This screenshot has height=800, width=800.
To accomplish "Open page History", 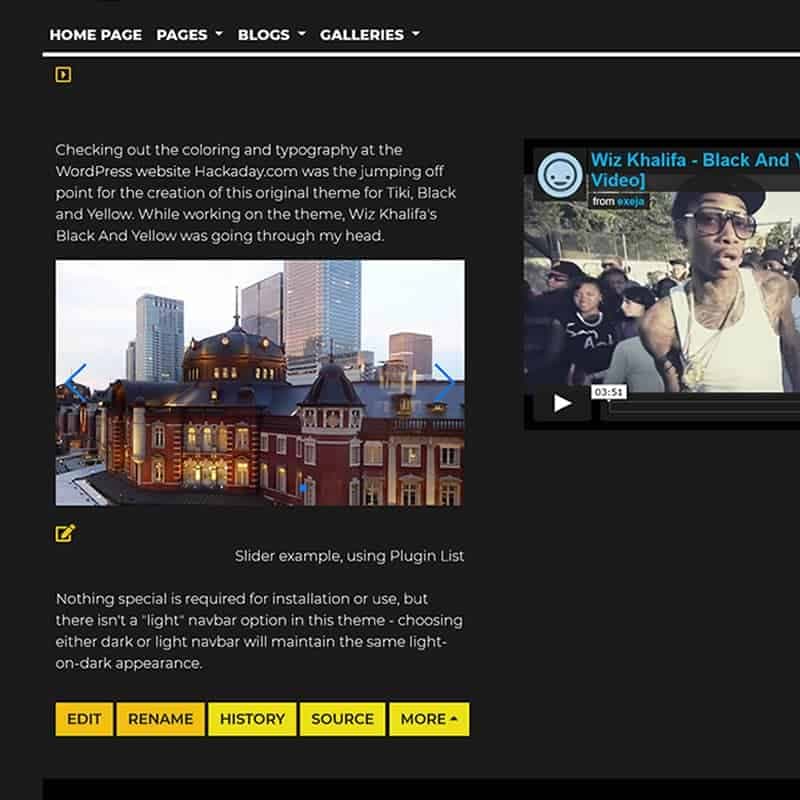I will coord(252,719).
